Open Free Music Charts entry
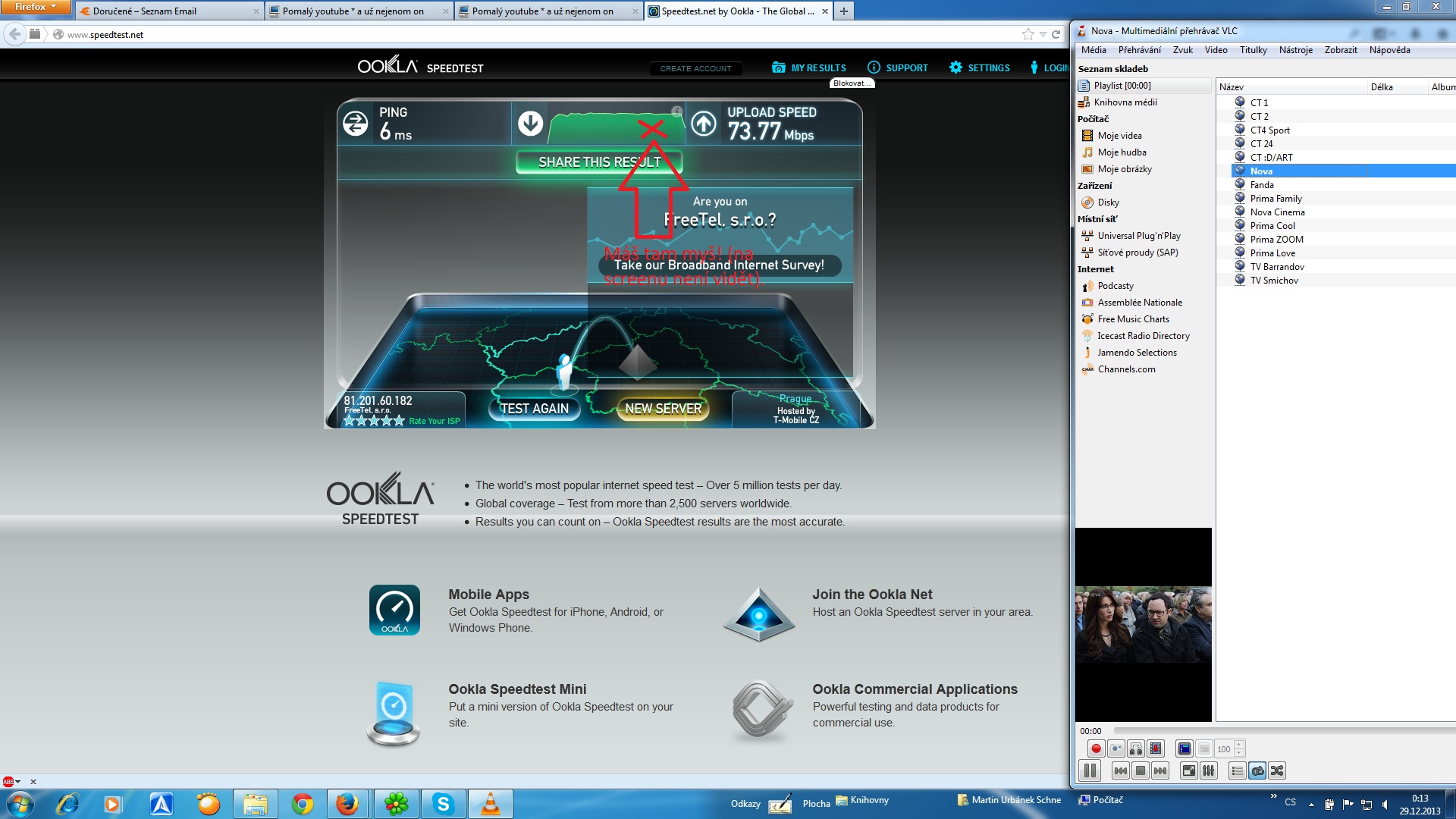Image resolution: width=1456 pixels, height=819 pixels. (1133, 319)
